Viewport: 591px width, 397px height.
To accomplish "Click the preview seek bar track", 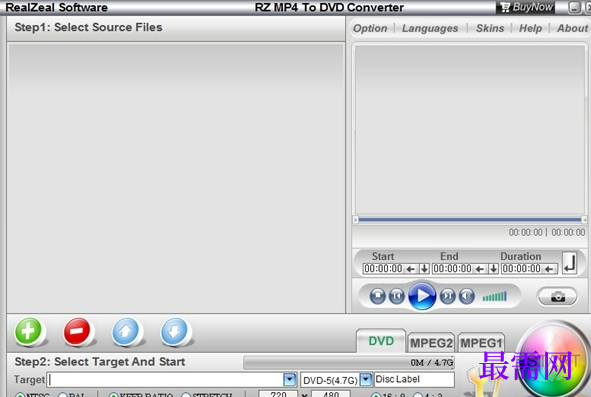I will (x=470, y=219).
